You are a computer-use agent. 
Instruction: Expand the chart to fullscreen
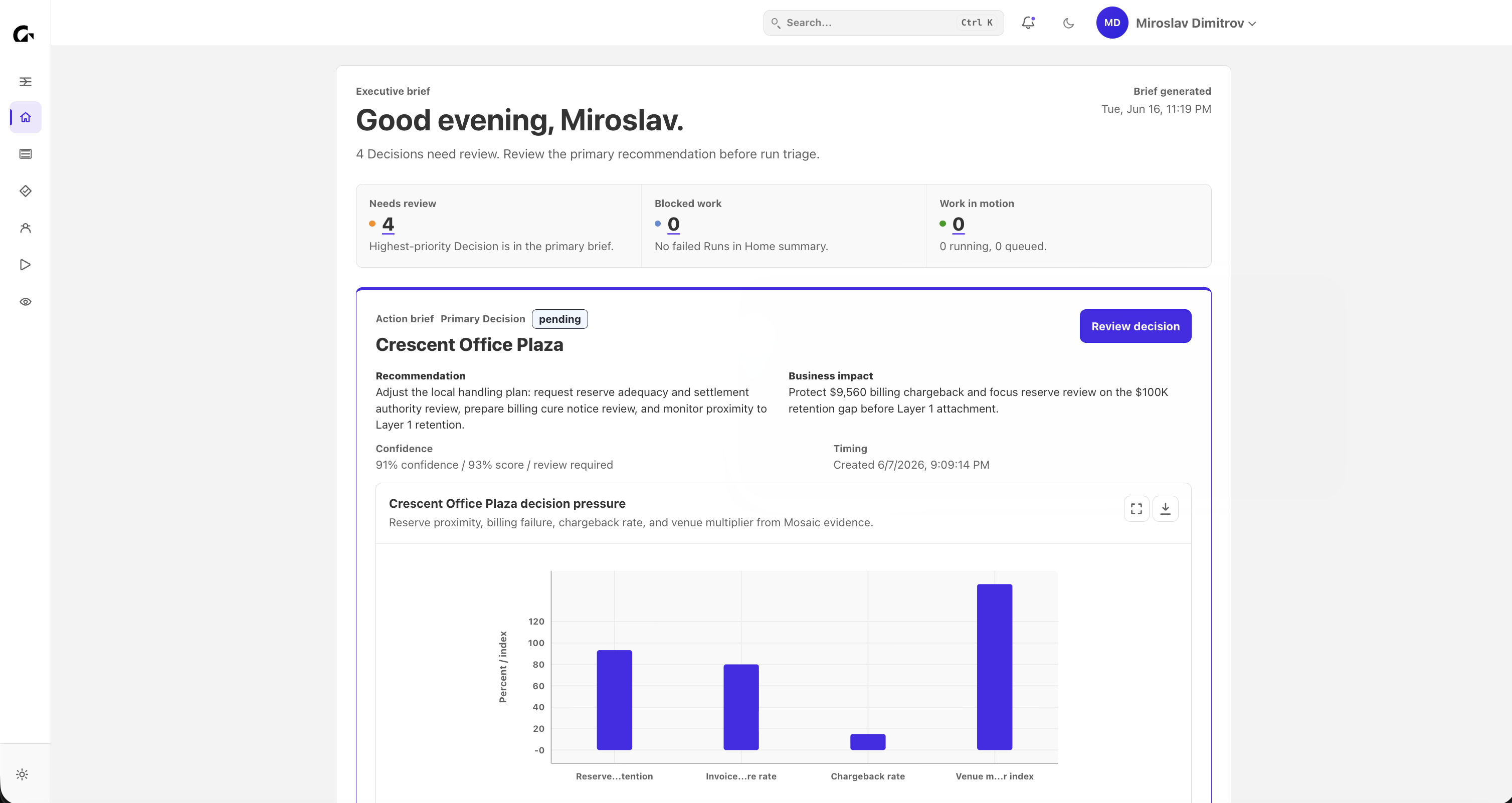[x=1137, y=509]
